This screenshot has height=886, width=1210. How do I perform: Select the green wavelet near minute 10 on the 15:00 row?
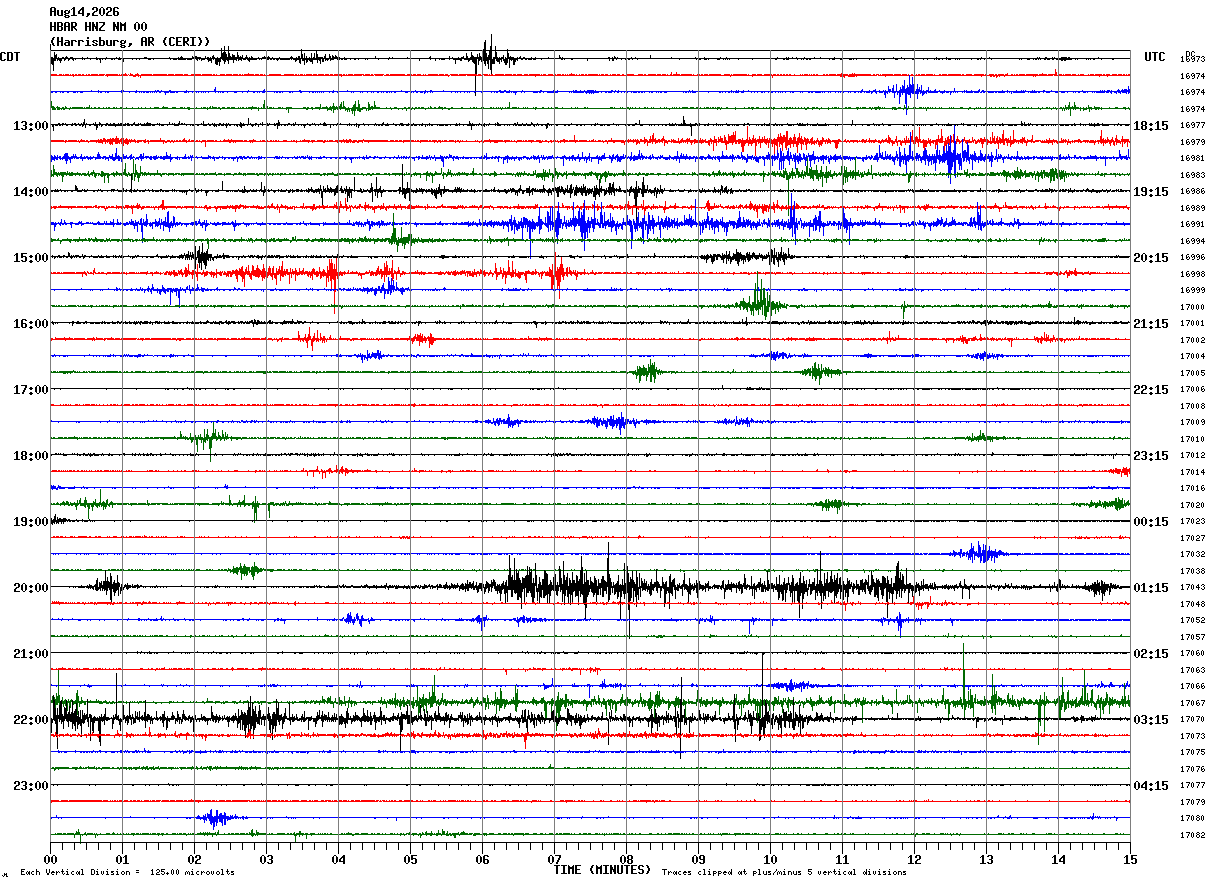coord(762,304)
